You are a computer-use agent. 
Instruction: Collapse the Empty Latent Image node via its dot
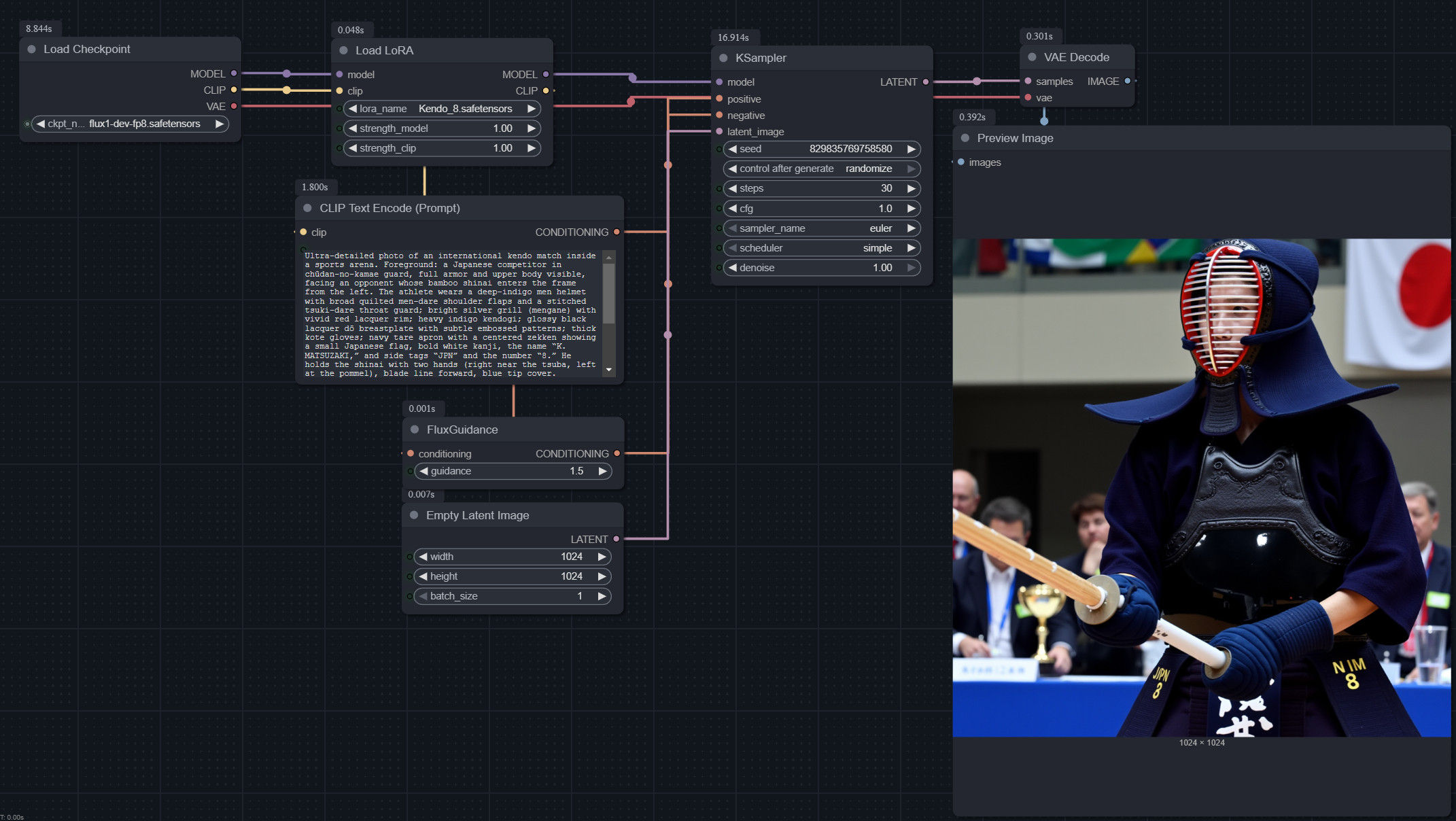click(414, 516)
